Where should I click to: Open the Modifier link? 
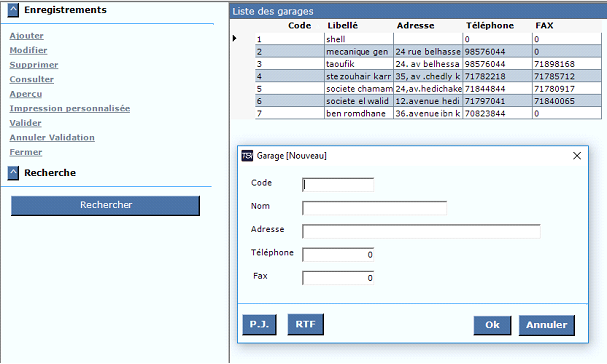pyautogui.click(x=28, y=50)
